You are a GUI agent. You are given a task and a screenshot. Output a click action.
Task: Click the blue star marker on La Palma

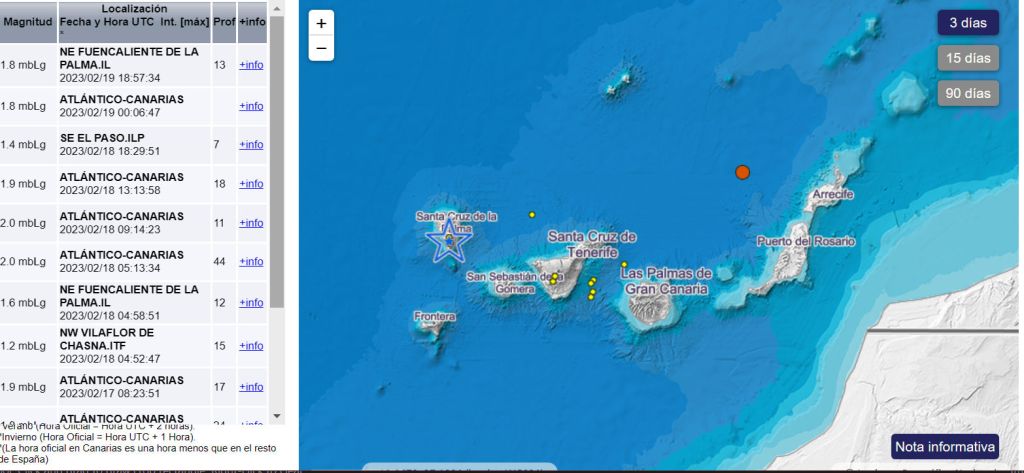(449, 240)
